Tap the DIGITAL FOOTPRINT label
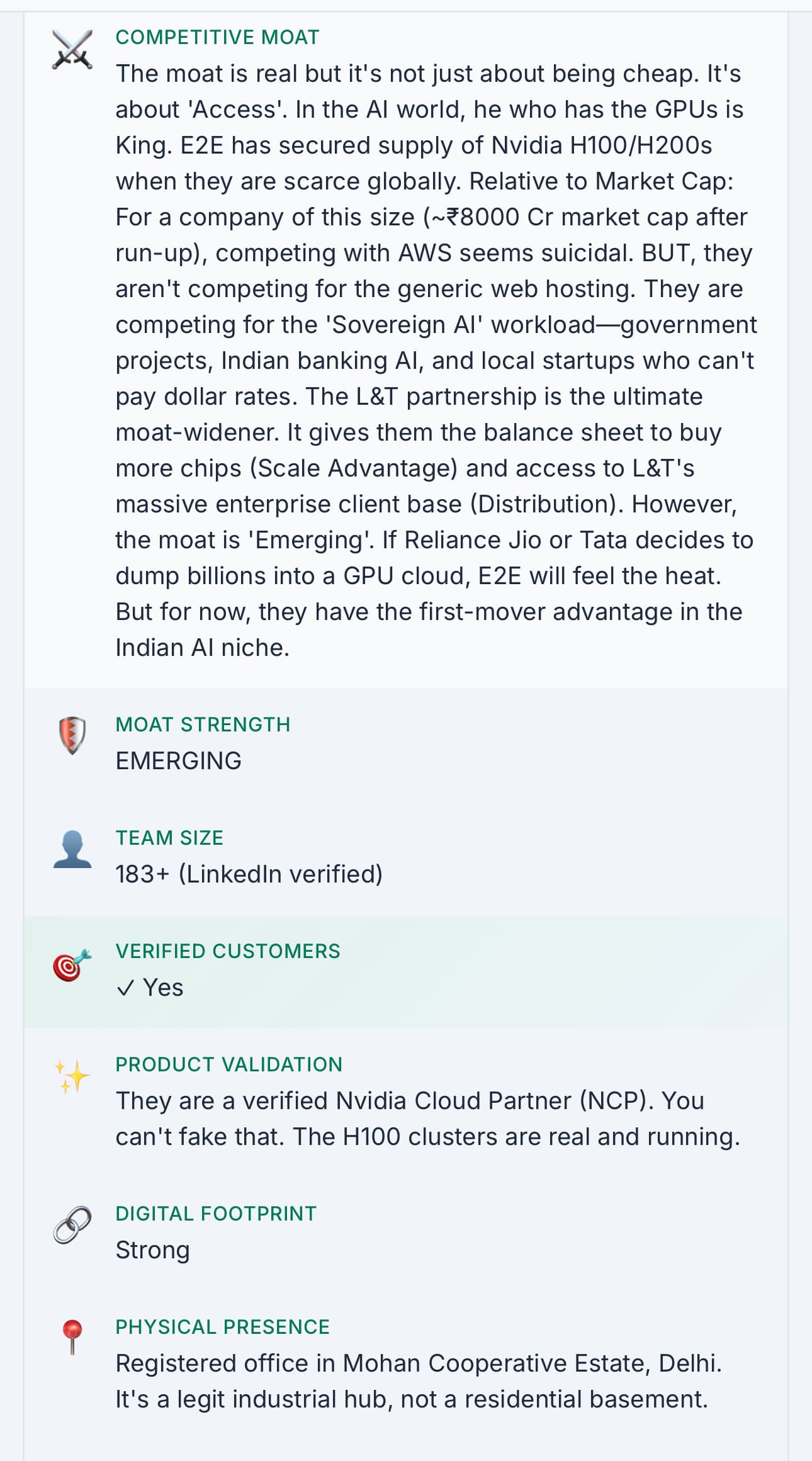The height and width of the screenshot is (1461, 812). pyautogui.click(x=216, y=1214)
